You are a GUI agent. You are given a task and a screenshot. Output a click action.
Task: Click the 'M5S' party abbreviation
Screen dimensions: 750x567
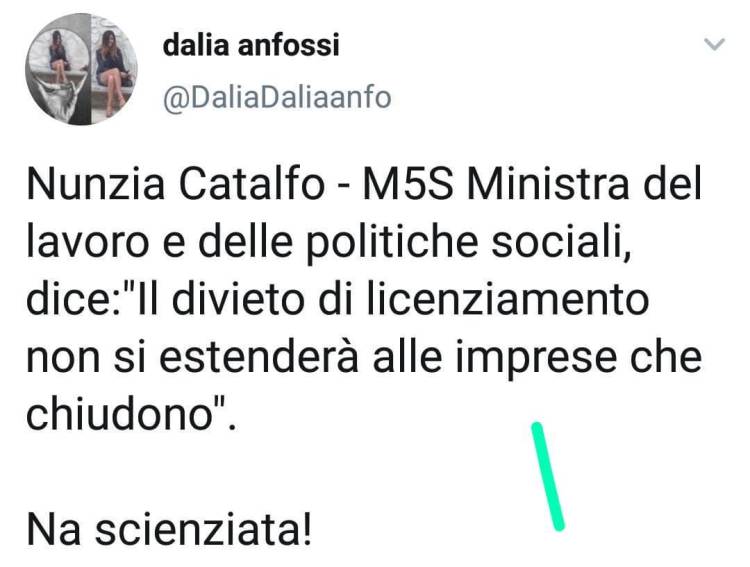408,185
